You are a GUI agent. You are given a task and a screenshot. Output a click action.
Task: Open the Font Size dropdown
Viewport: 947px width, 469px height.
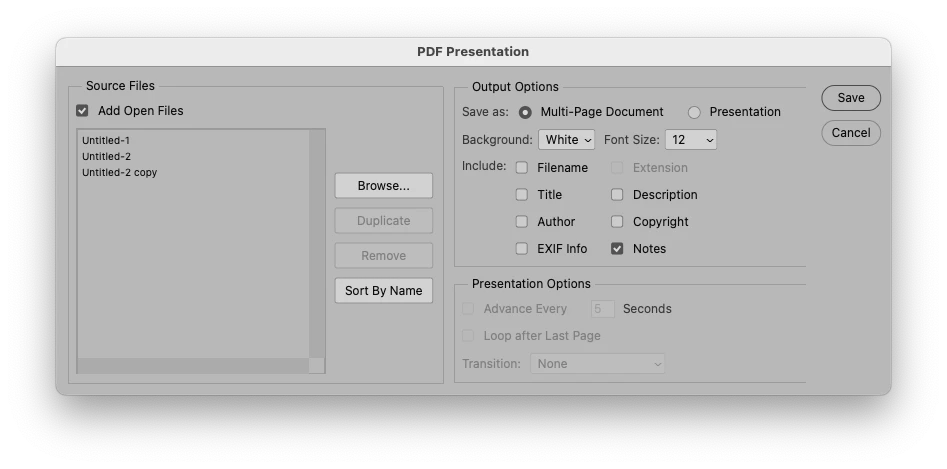point(691,140)
